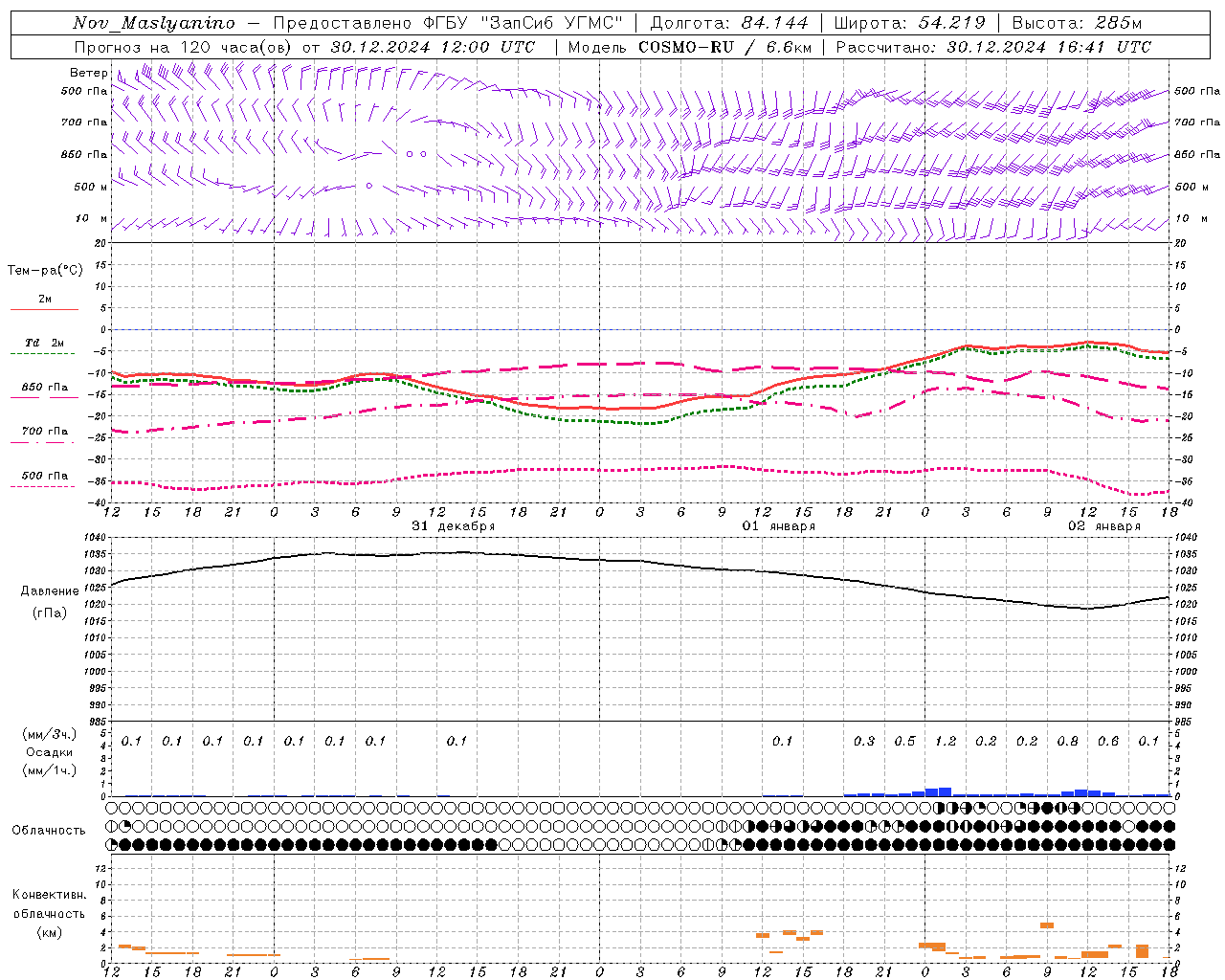Select the provider text ФГБУ "ЗапСиб УГМС"

pos(523,23)
